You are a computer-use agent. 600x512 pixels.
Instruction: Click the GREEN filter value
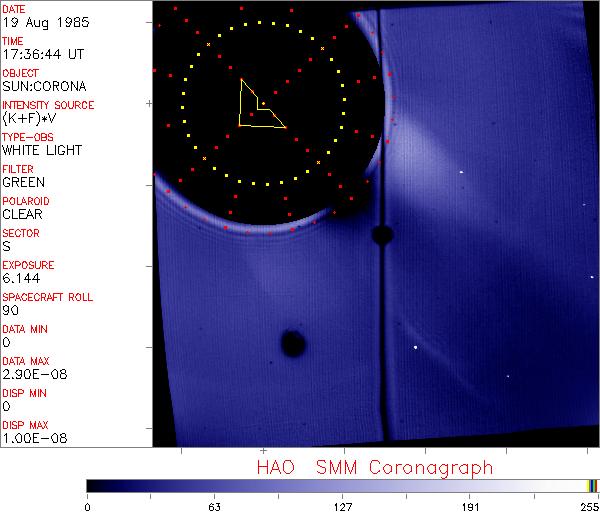(23, 183)
